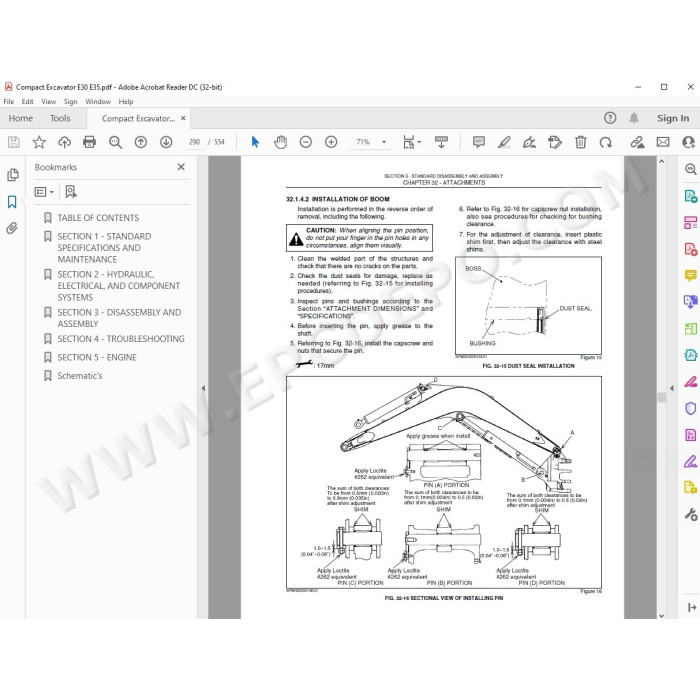This screenshot has width=700, height=700.
Task: Open TABLE OF CONTENTS bookmark
Action: 98,218
